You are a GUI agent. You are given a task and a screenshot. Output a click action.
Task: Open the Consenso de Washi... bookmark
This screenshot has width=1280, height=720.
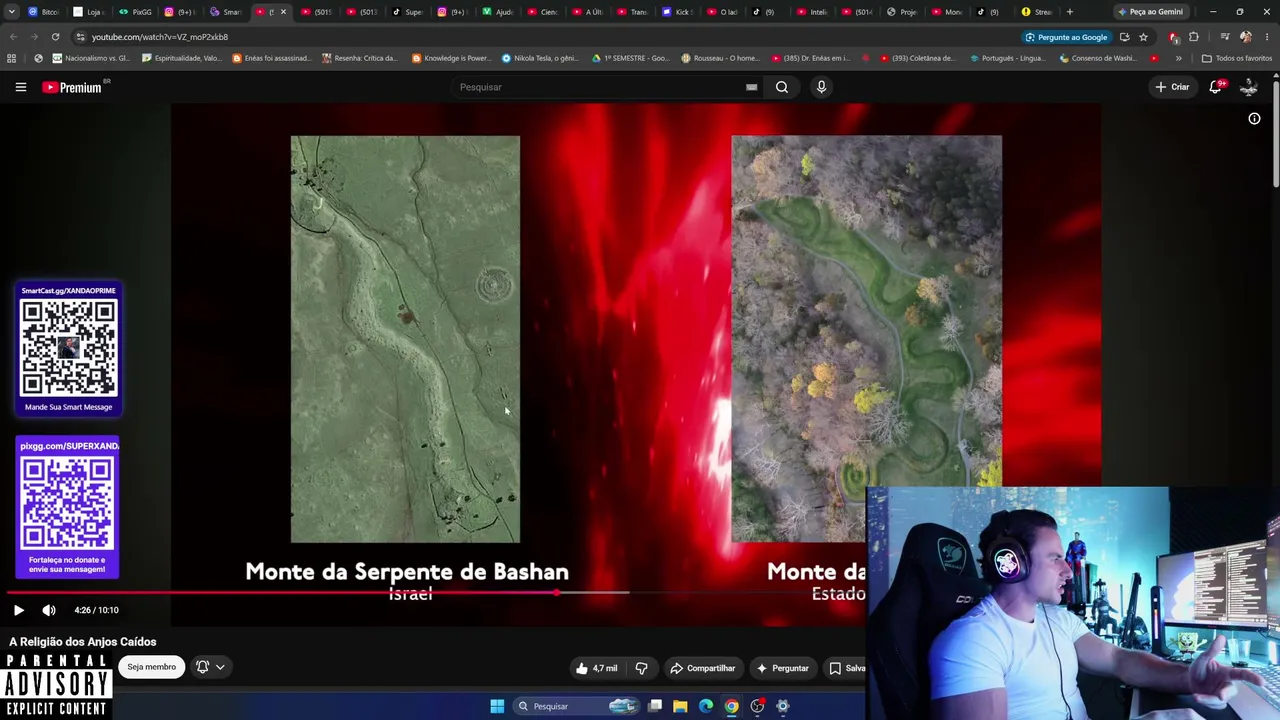[1098, 58]
